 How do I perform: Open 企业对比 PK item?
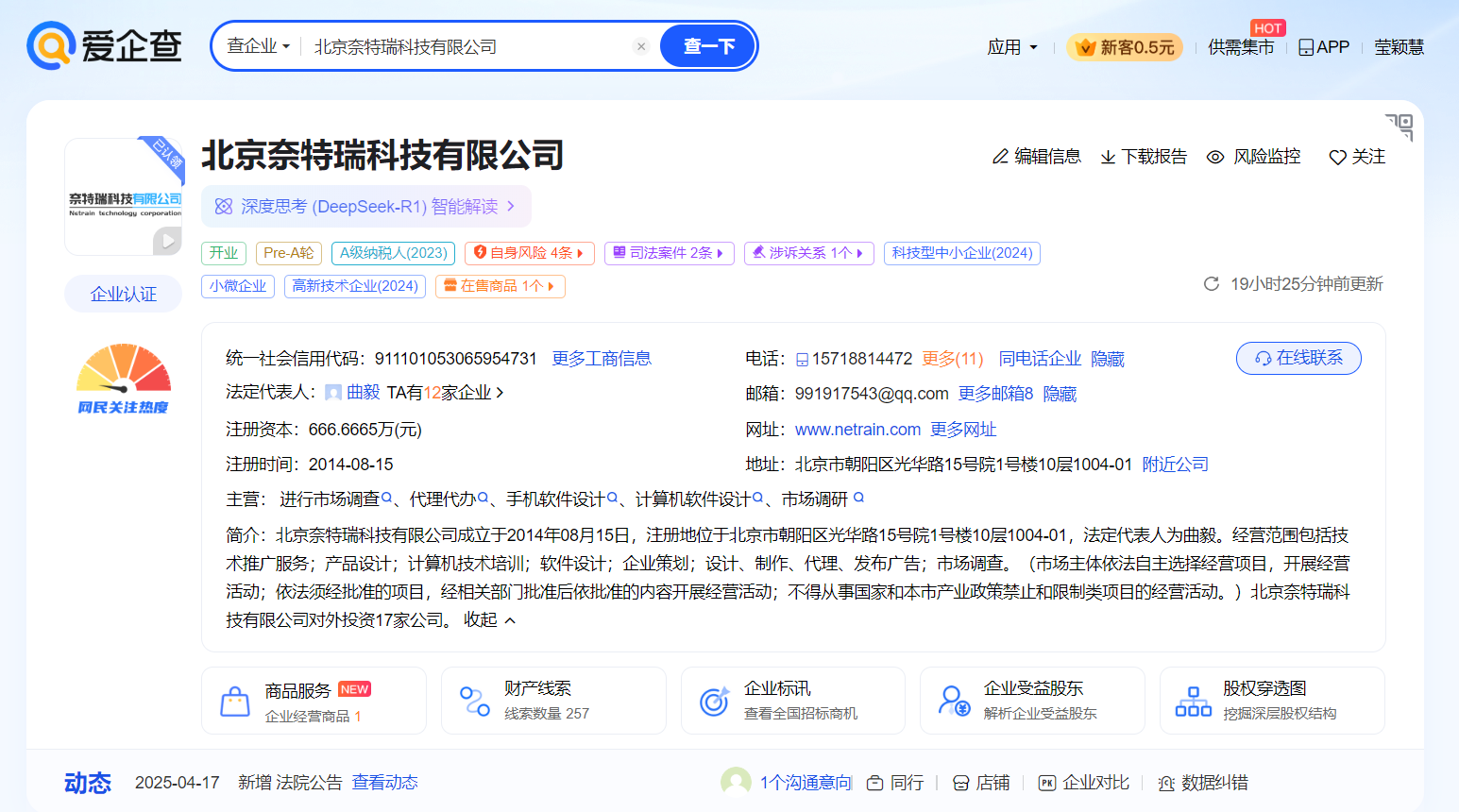click(1084, 783)
